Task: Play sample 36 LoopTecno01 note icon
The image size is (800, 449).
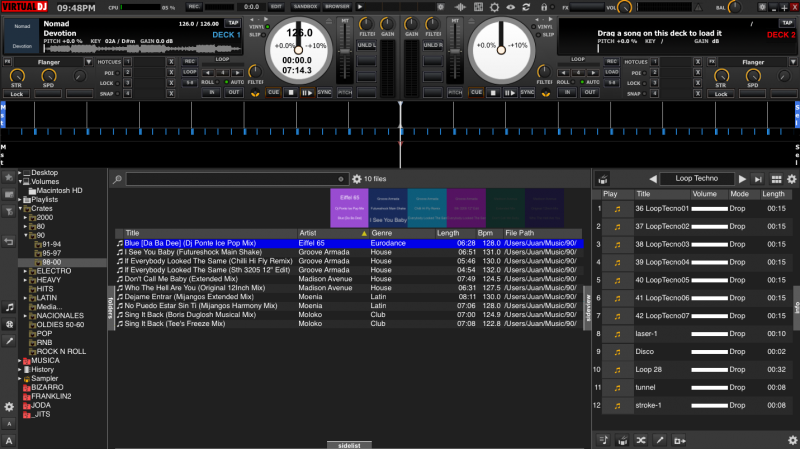Action: pyautogui.click(x=617, y=209)
